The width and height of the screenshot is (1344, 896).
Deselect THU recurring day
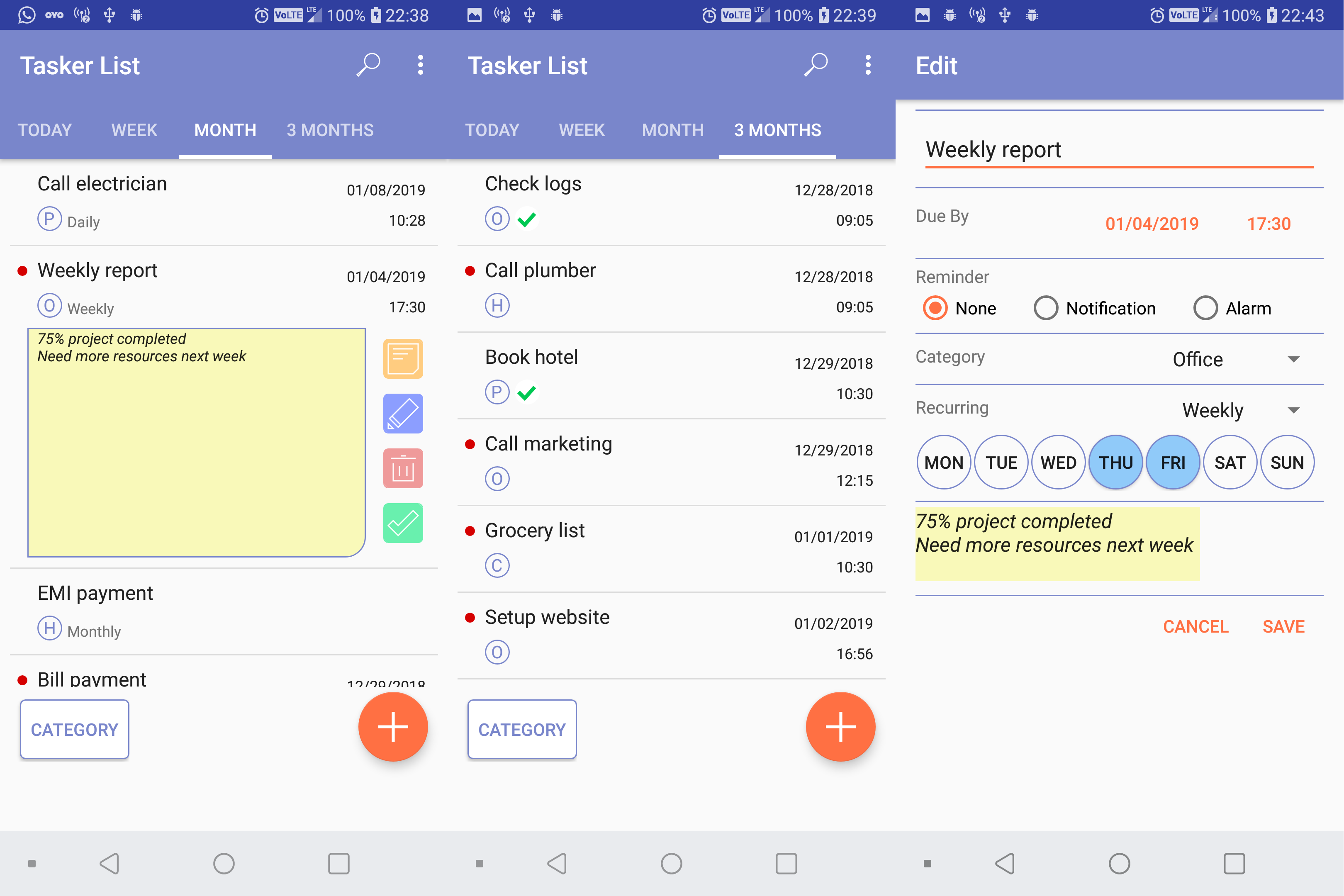[x=1116, y=462]
